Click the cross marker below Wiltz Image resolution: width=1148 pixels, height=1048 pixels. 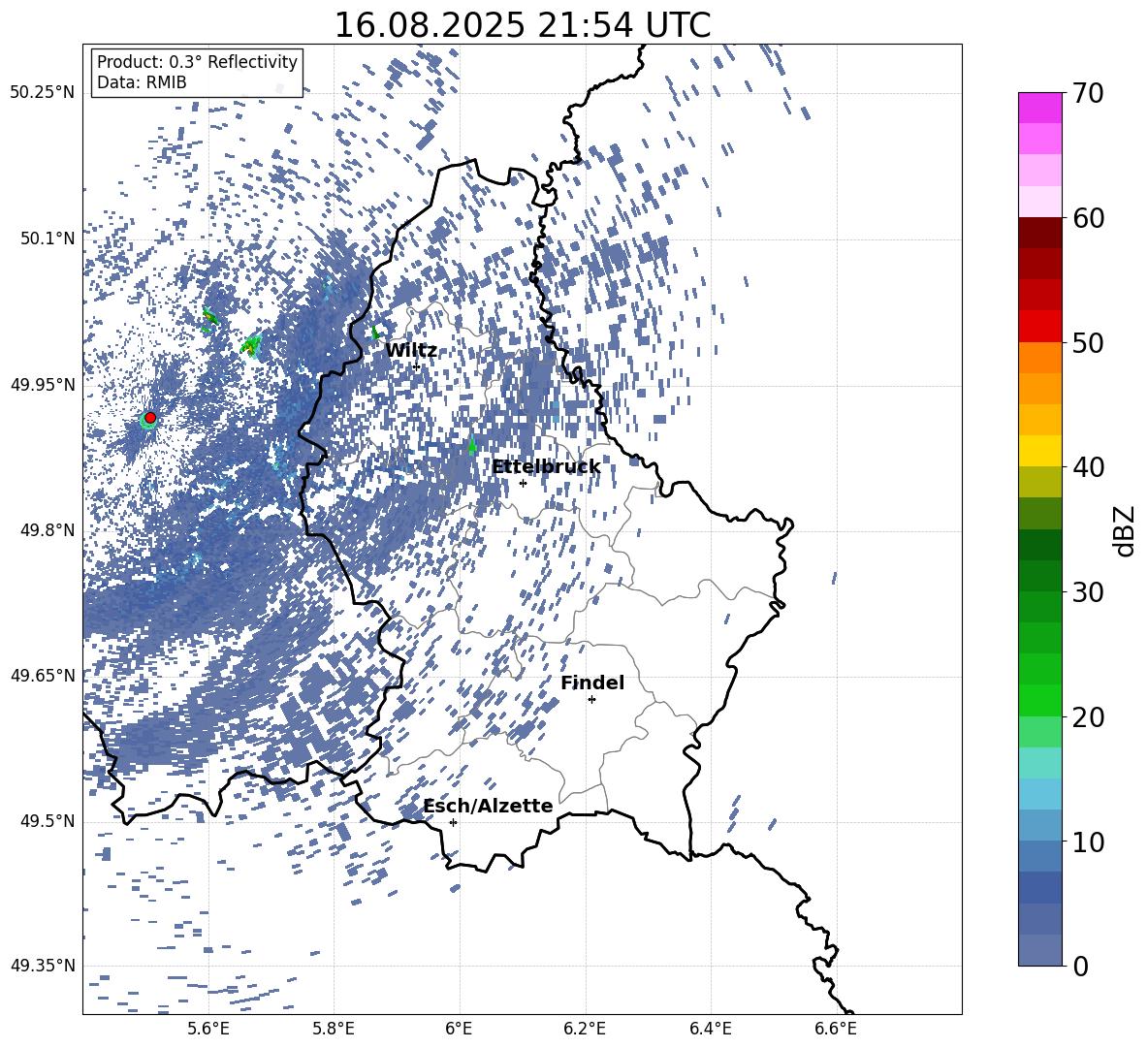click(x=417, y=366)
